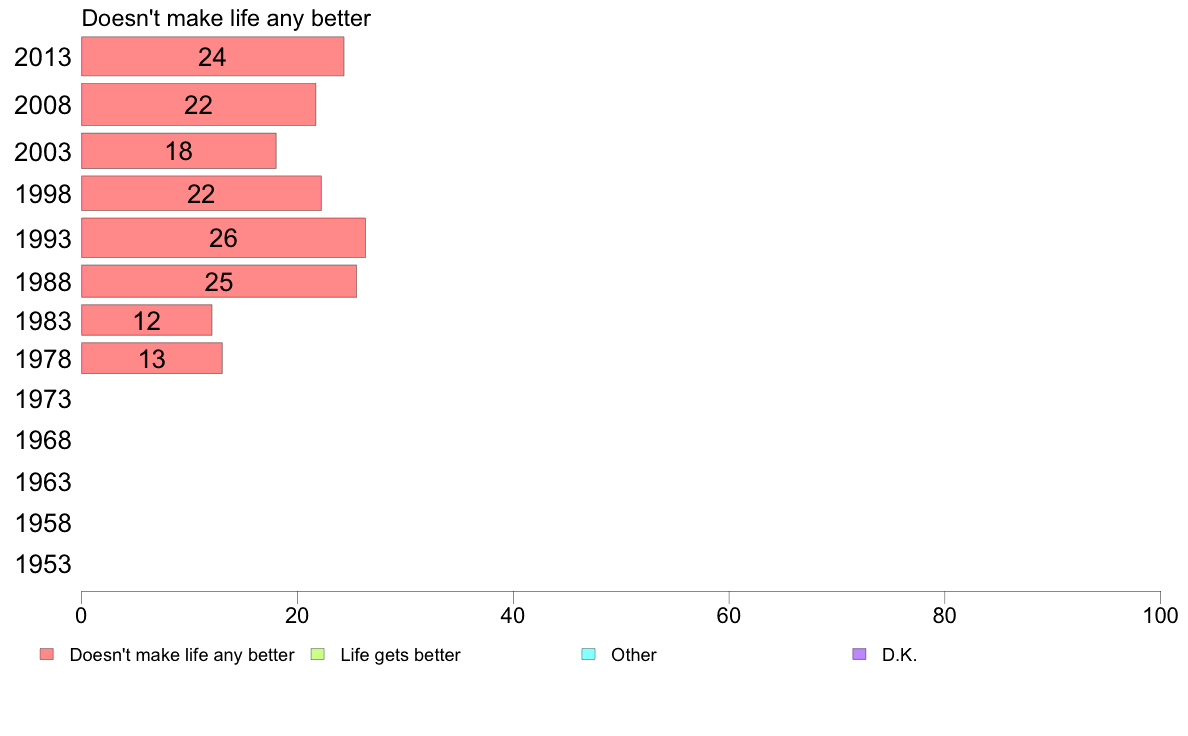1188x736 pixels.
Task: Select the 2013 bar showing 24
Action: (x=213, y=57)
